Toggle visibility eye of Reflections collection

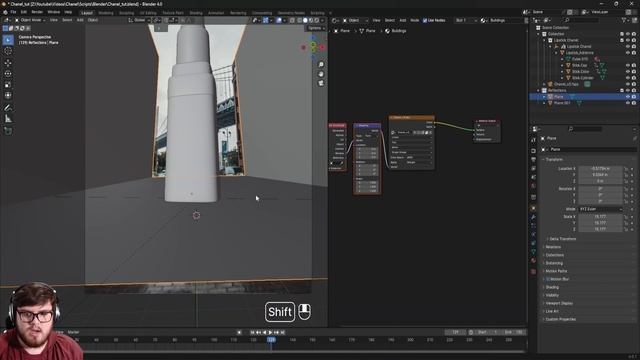coord(628,90)
